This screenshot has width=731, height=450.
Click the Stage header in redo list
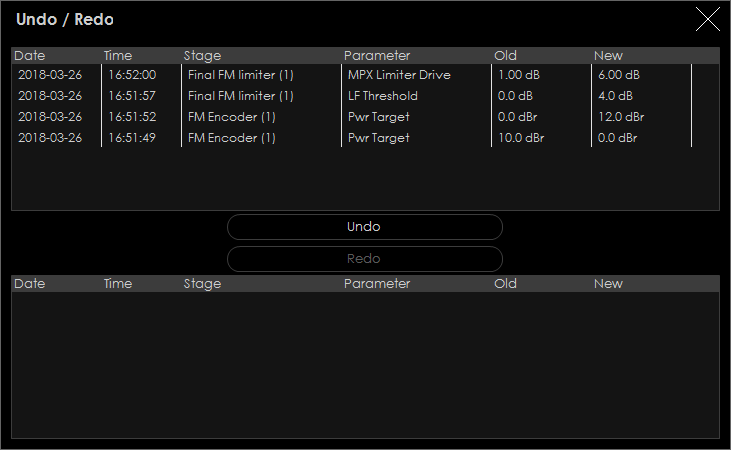pos(203,284)
